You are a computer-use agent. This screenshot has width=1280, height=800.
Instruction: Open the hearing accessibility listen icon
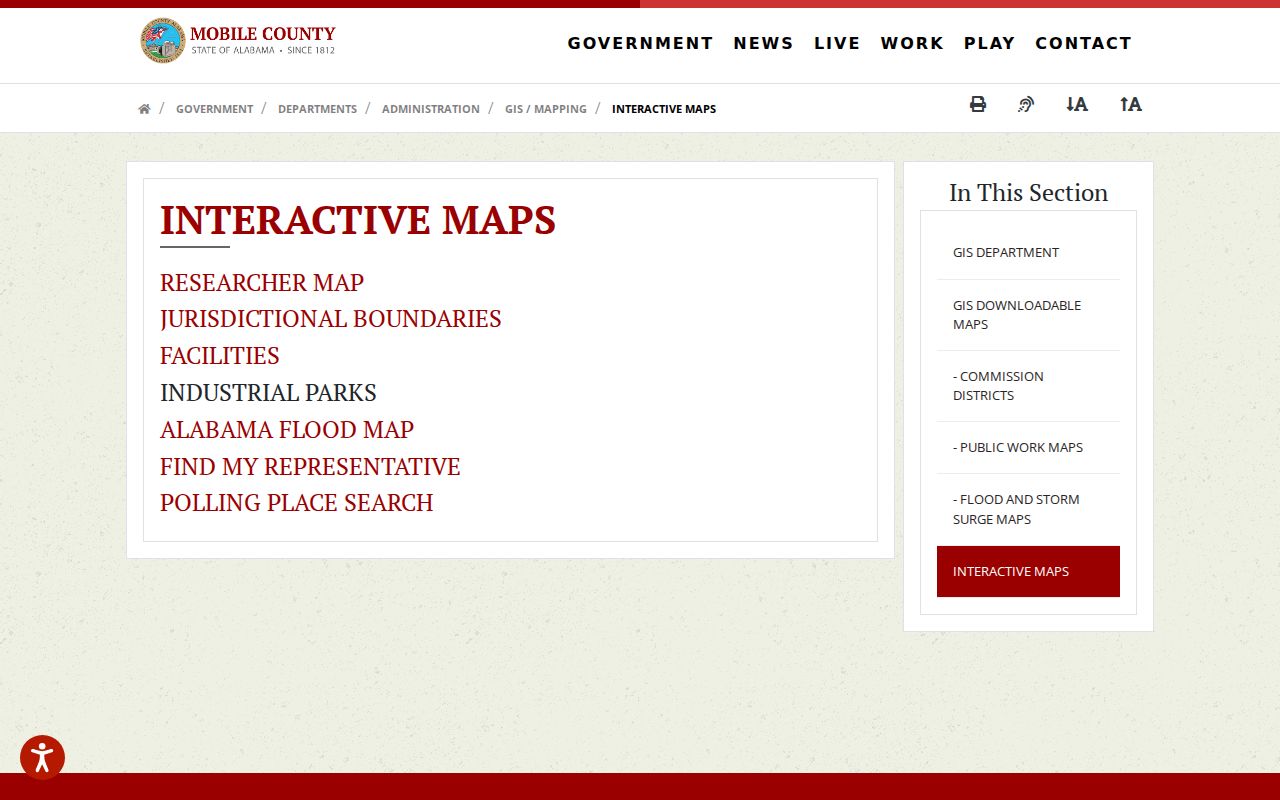click(1026, 104)
